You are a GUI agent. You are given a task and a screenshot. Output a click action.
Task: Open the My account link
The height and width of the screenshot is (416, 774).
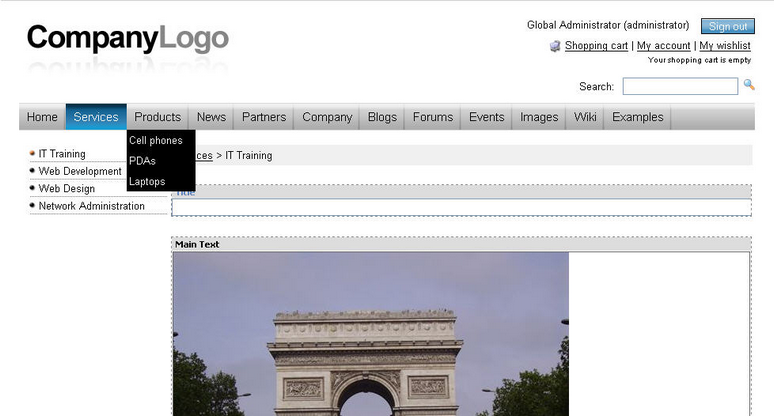point(663,45)
